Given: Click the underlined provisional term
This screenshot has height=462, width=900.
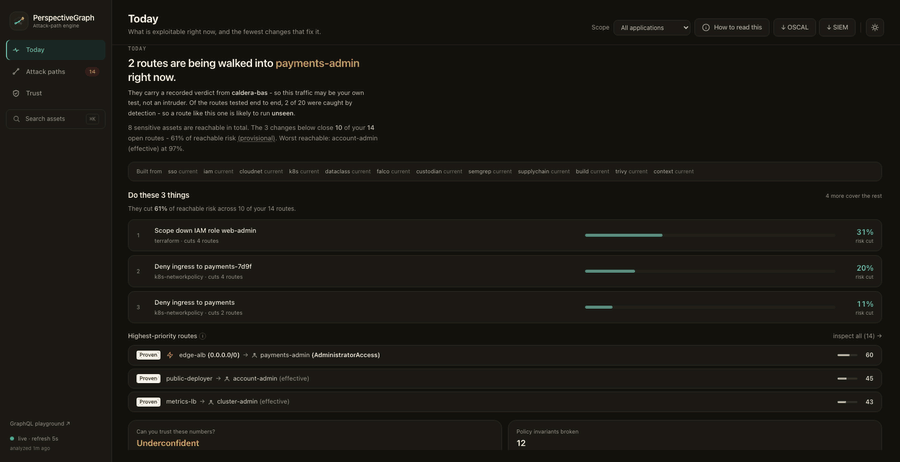Looking at the screenshot, I should (x=257, y=138).
